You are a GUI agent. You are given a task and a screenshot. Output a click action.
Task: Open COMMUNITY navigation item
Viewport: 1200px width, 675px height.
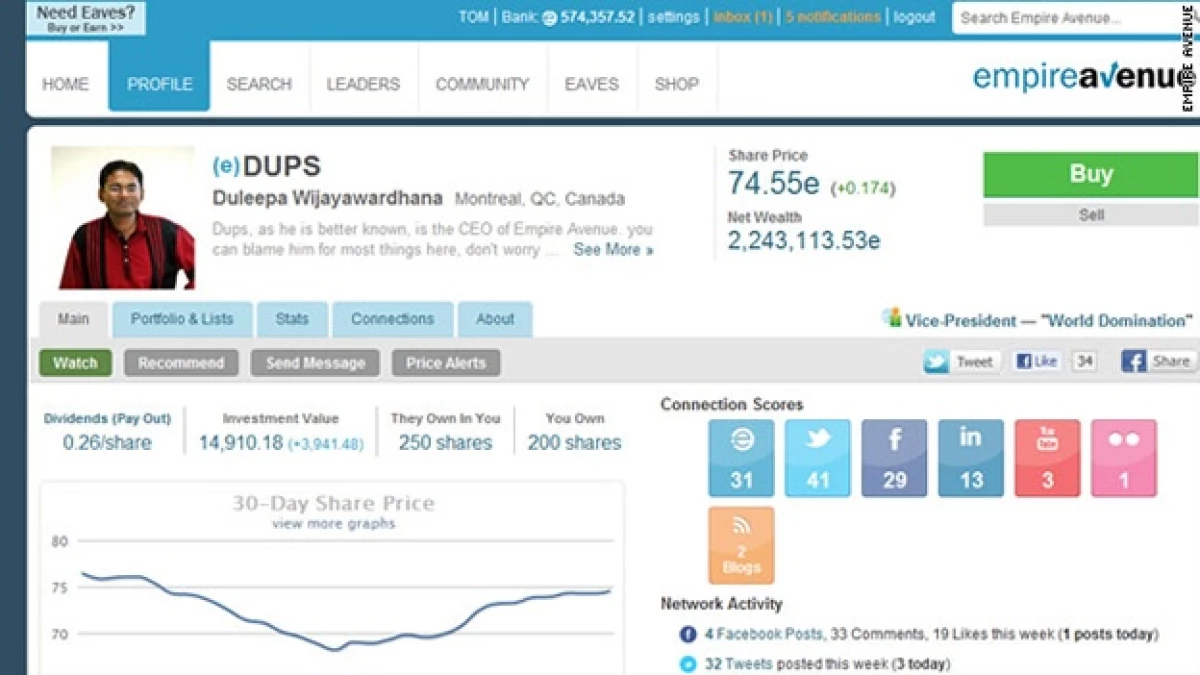tap(482, 84)
